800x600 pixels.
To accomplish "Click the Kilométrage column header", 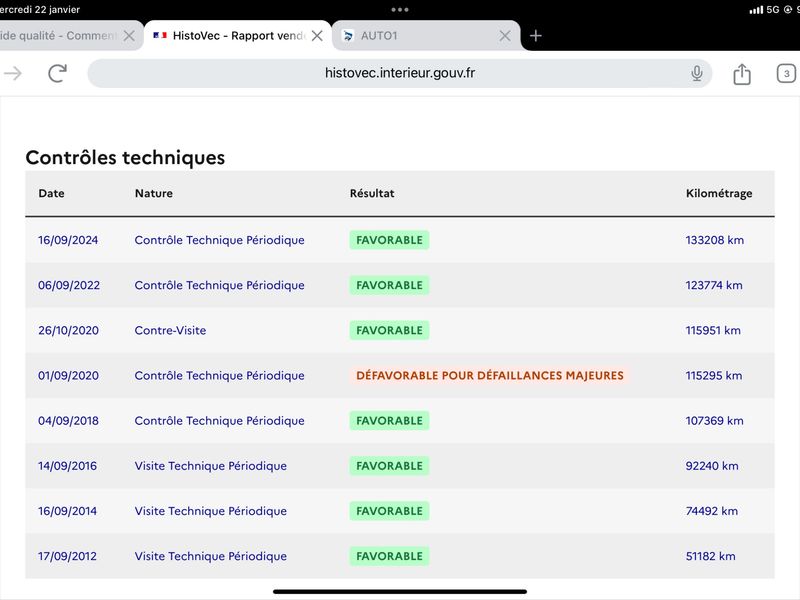I will coord(719,193).
